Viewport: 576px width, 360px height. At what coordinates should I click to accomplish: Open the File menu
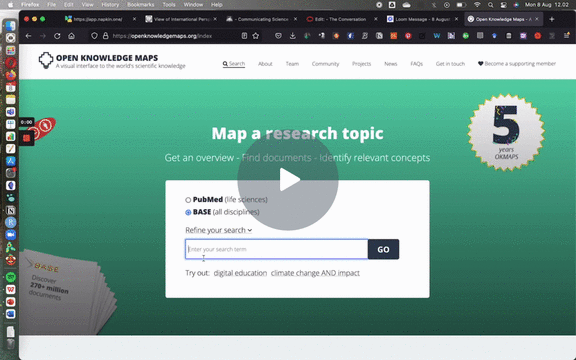pyautogui.click(x=51, y=5)
